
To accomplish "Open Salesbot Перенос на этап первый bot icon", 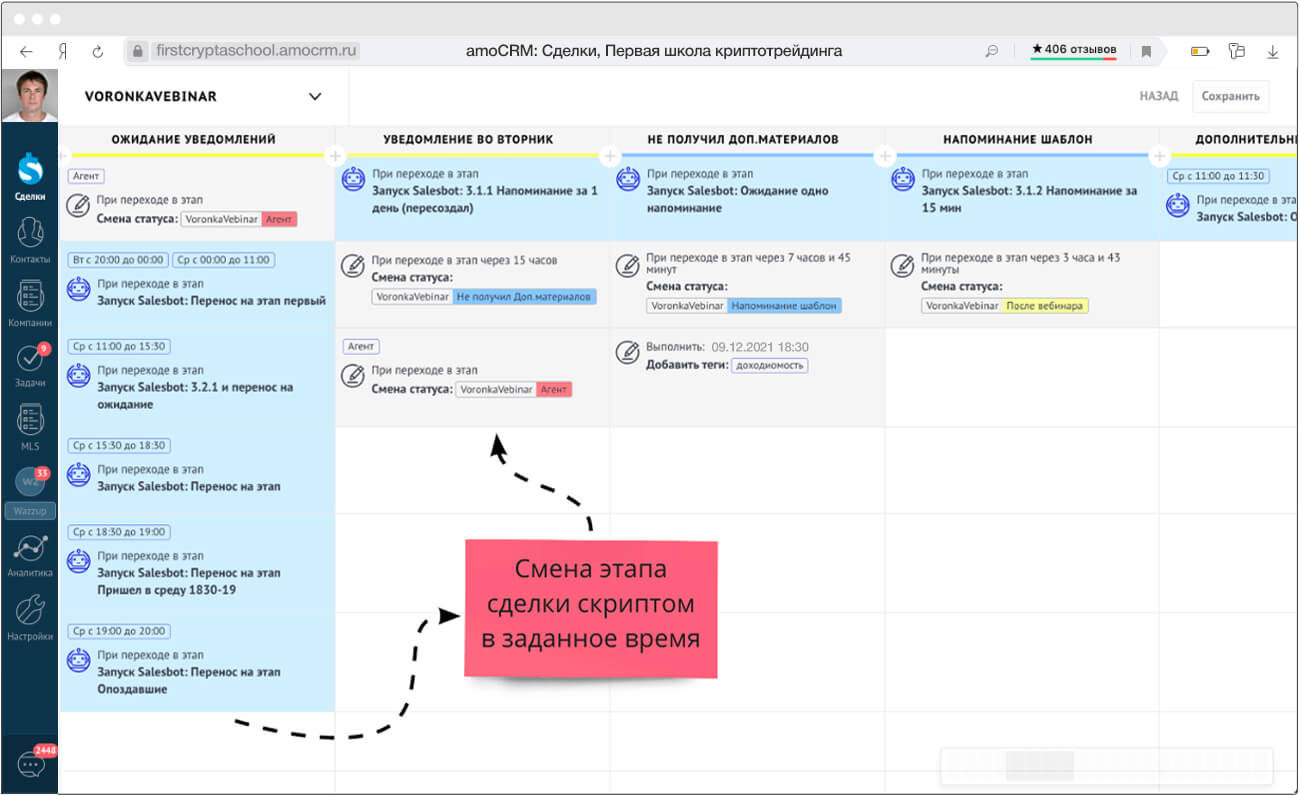I will tap(79, 290).
